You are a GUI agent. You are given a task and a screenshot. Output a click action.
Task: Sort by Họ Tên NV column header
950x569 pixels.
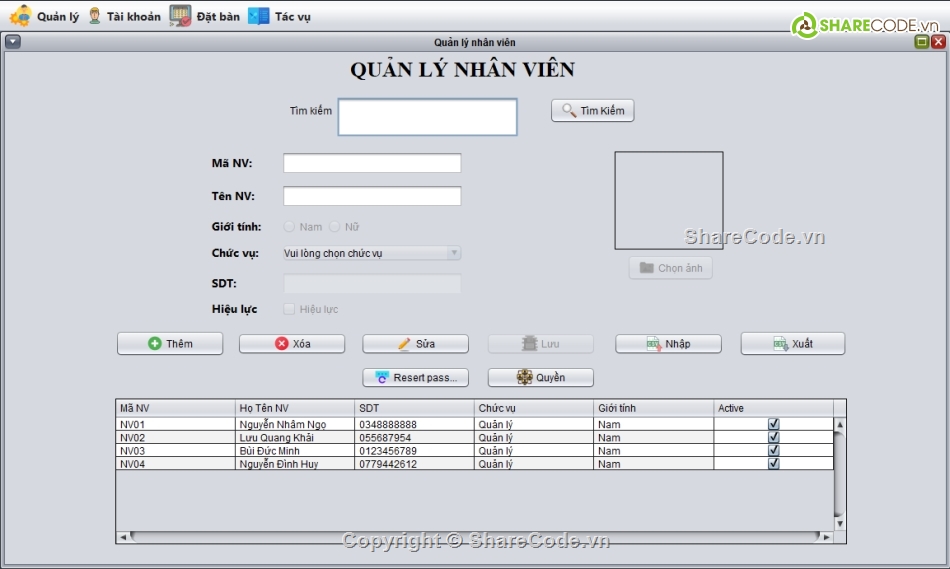point(295,408)
